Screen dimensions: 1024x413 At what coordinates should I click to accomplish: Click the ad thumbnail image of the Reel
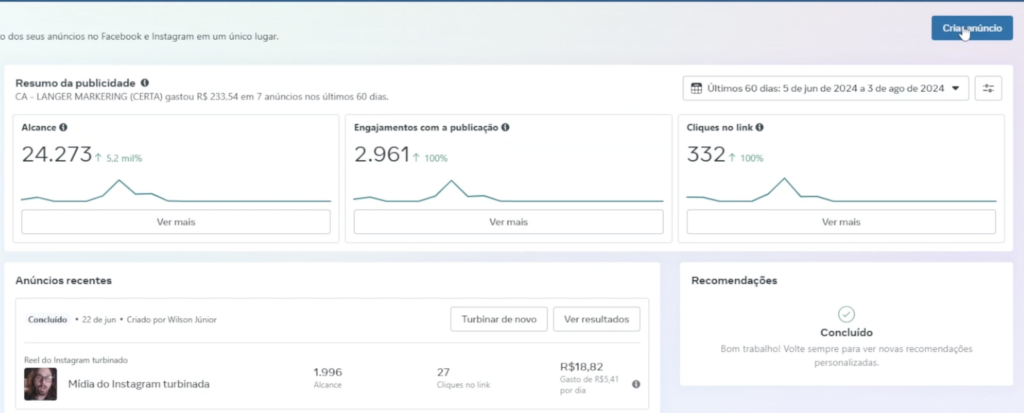point(40,384)
